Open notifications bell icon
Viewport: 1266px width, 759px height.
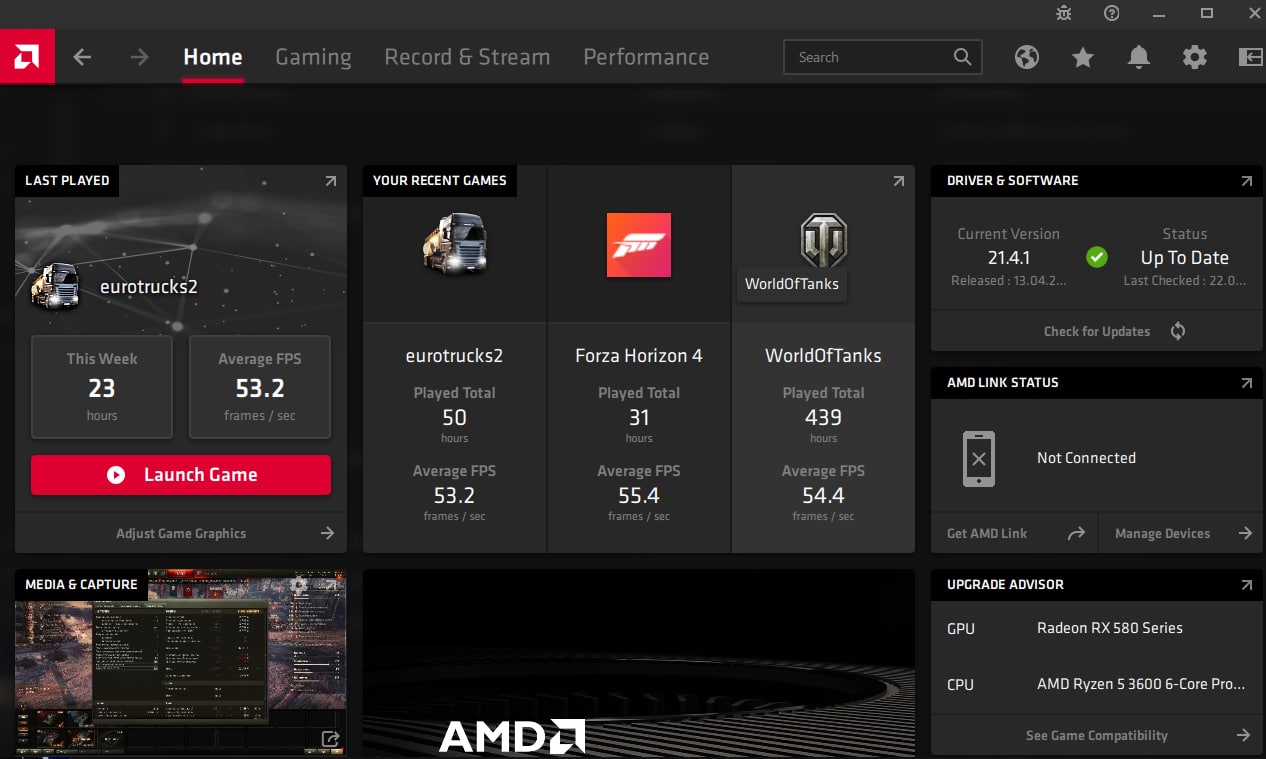[1139, 57]
